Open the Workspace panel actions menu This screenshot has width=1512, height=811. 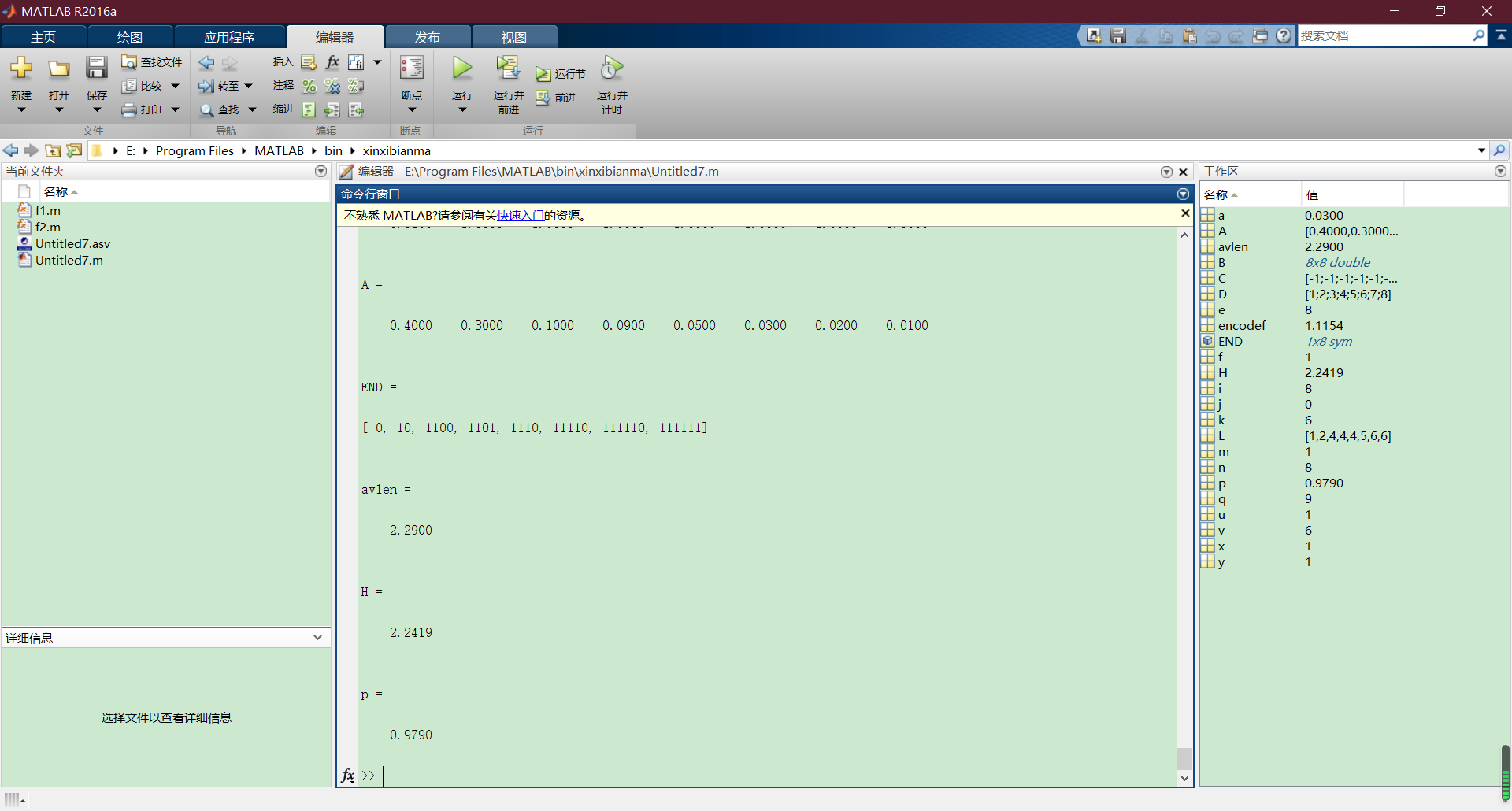(x=1500, y=171)
